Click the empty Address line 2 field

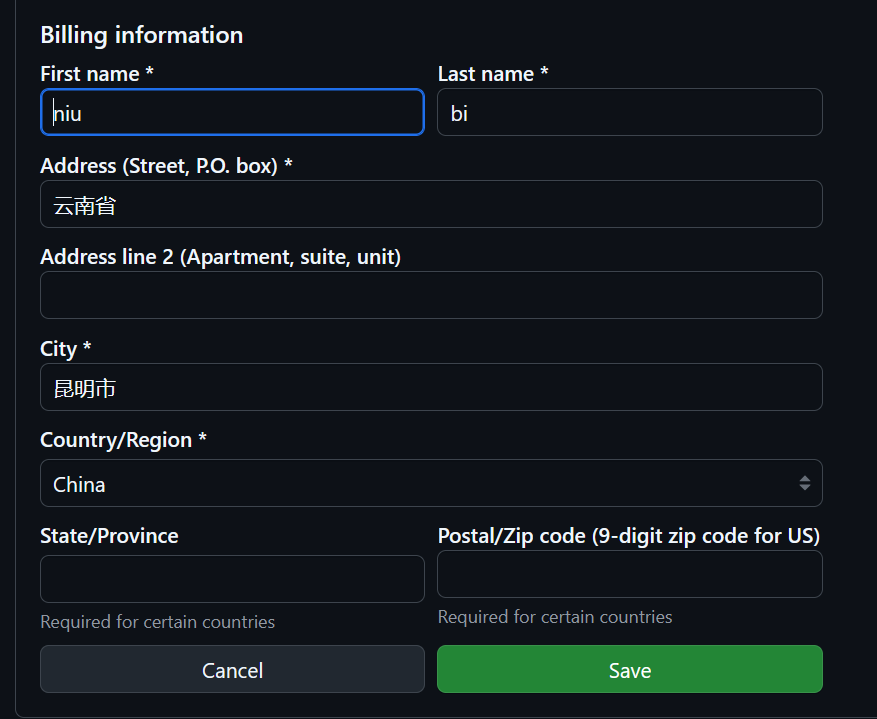(431, 295)
